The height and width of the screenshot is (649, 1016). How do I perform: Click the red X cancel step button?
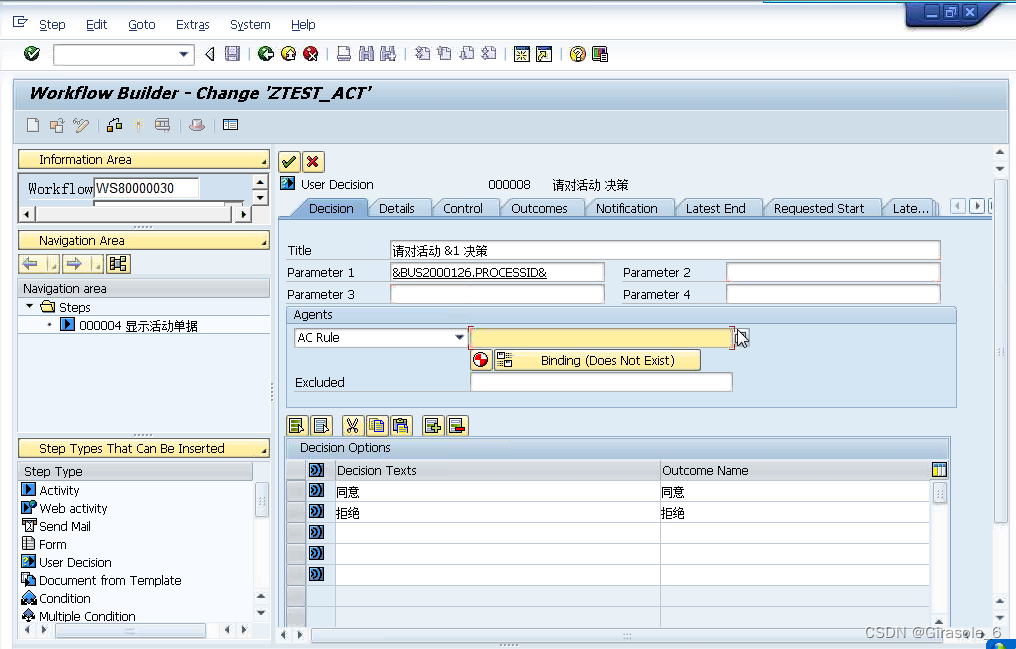pyautogui.click(x=313, y=161)
